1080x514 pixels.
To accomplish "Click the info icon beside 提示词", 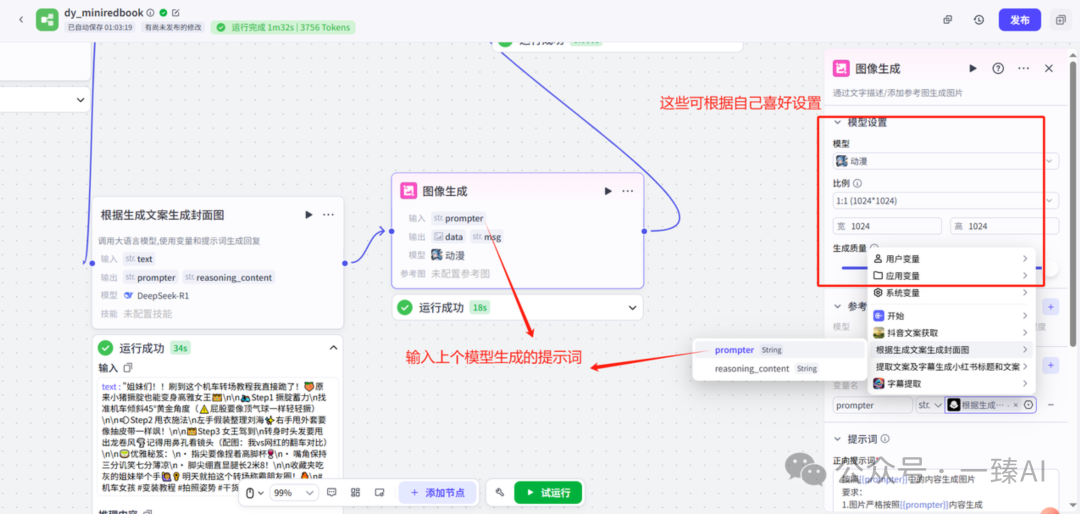I will tap(885, 439).
